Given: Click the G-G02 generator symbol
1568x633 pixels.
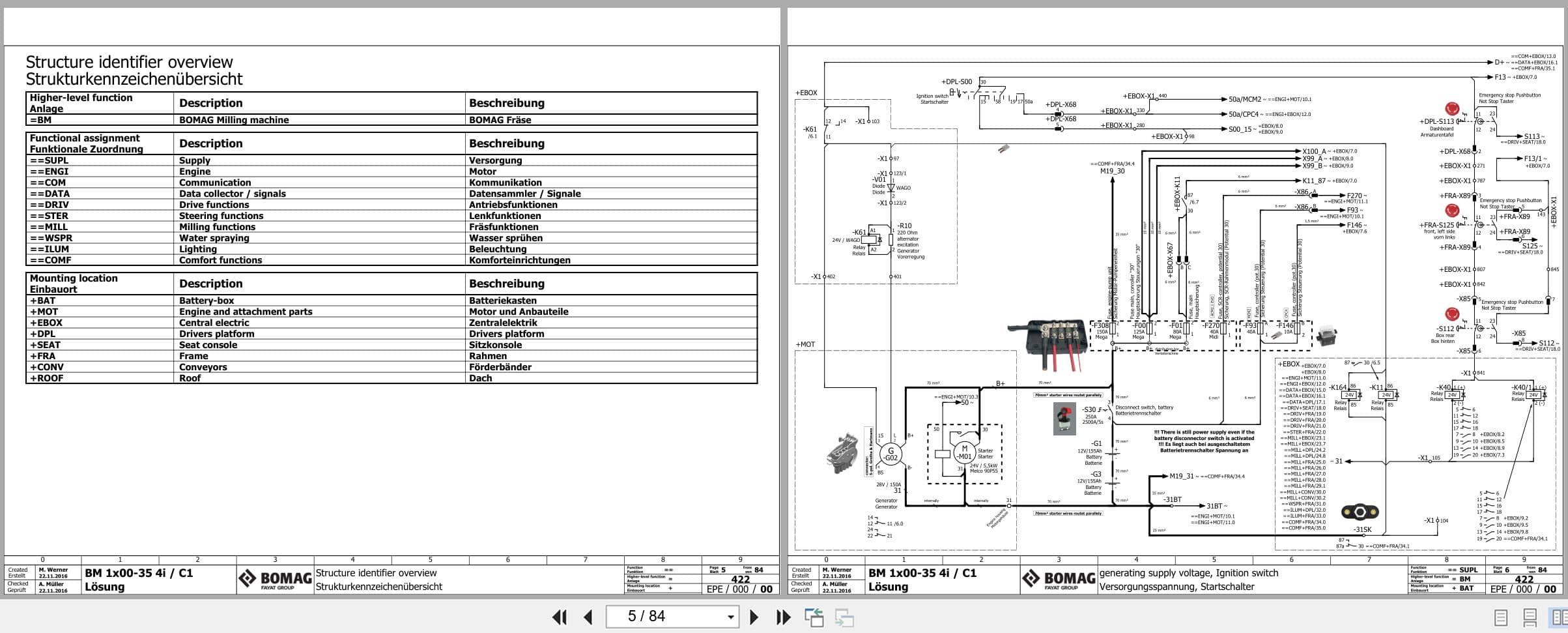Looking at the screenshot, I should (x=891, y=454).
